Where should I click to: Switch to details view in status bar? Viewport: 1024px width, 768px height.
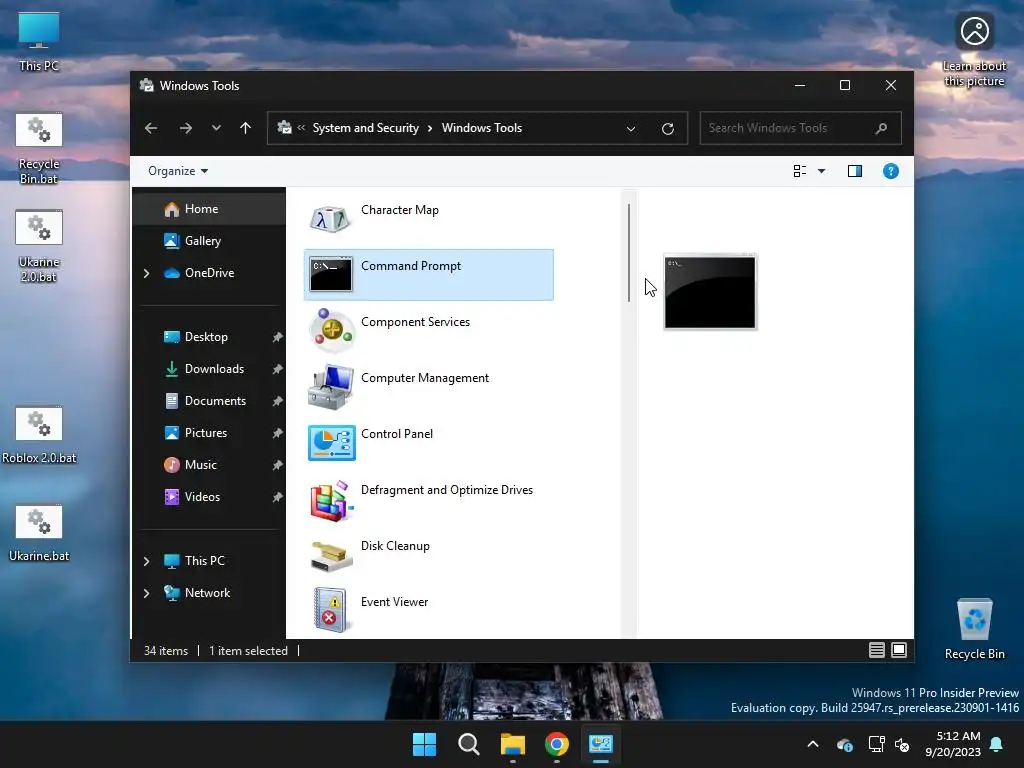876,650
